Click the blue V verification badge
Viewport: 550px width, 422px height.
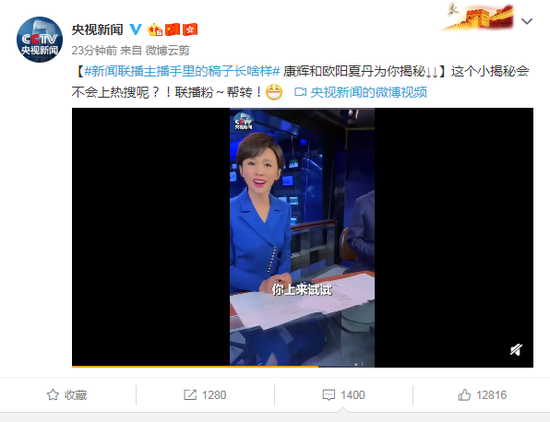[x=135, y=29]
